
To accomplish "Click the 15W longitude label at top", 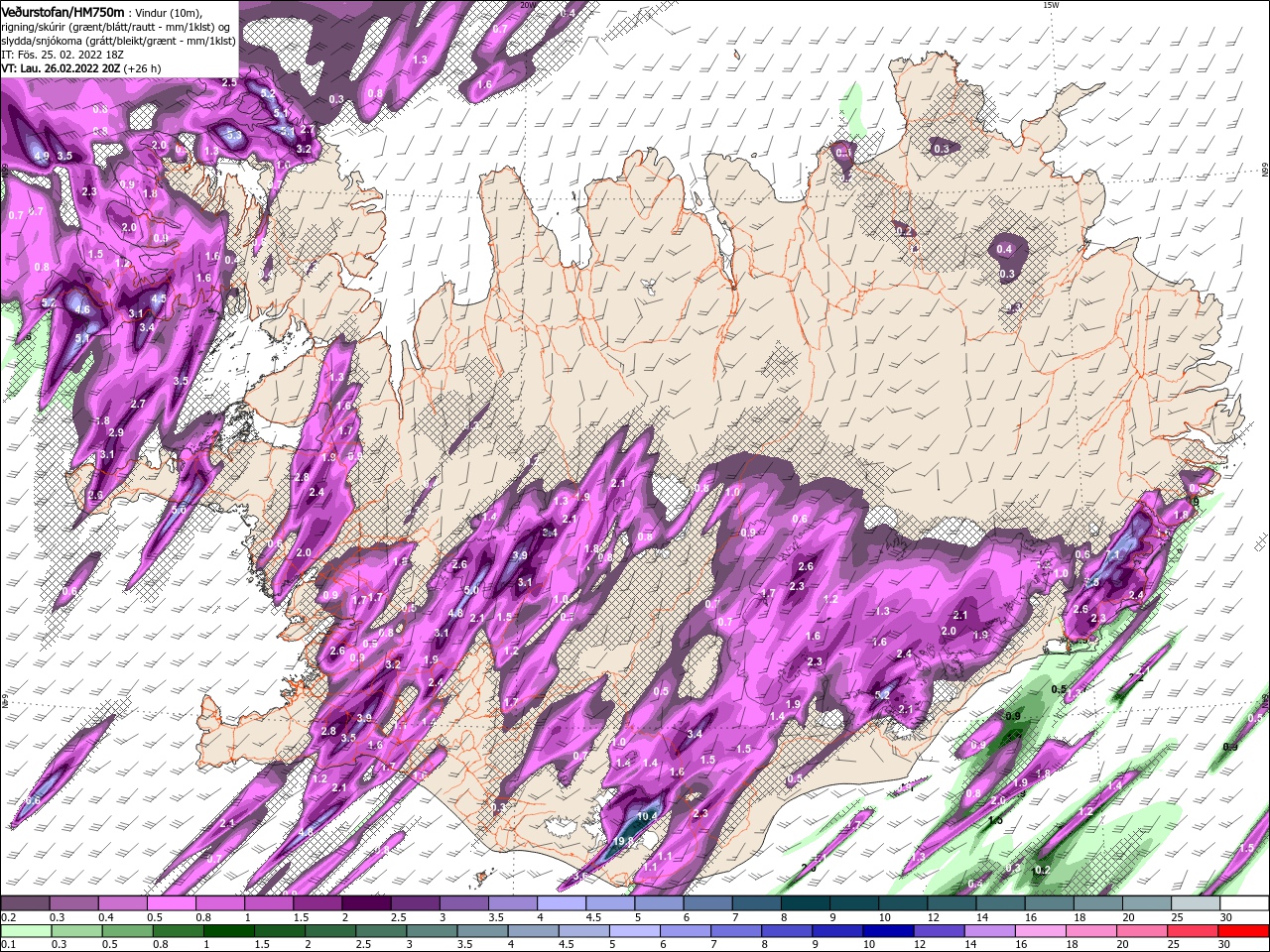I will (x=1051, y=5).
